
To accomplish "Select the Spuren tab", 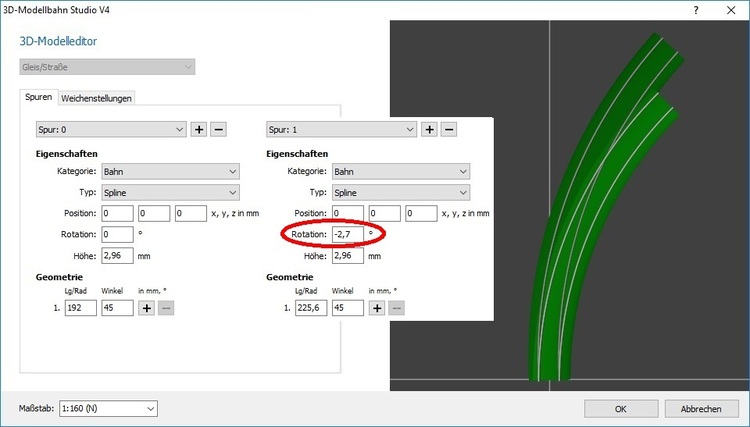I will (39, 97).
